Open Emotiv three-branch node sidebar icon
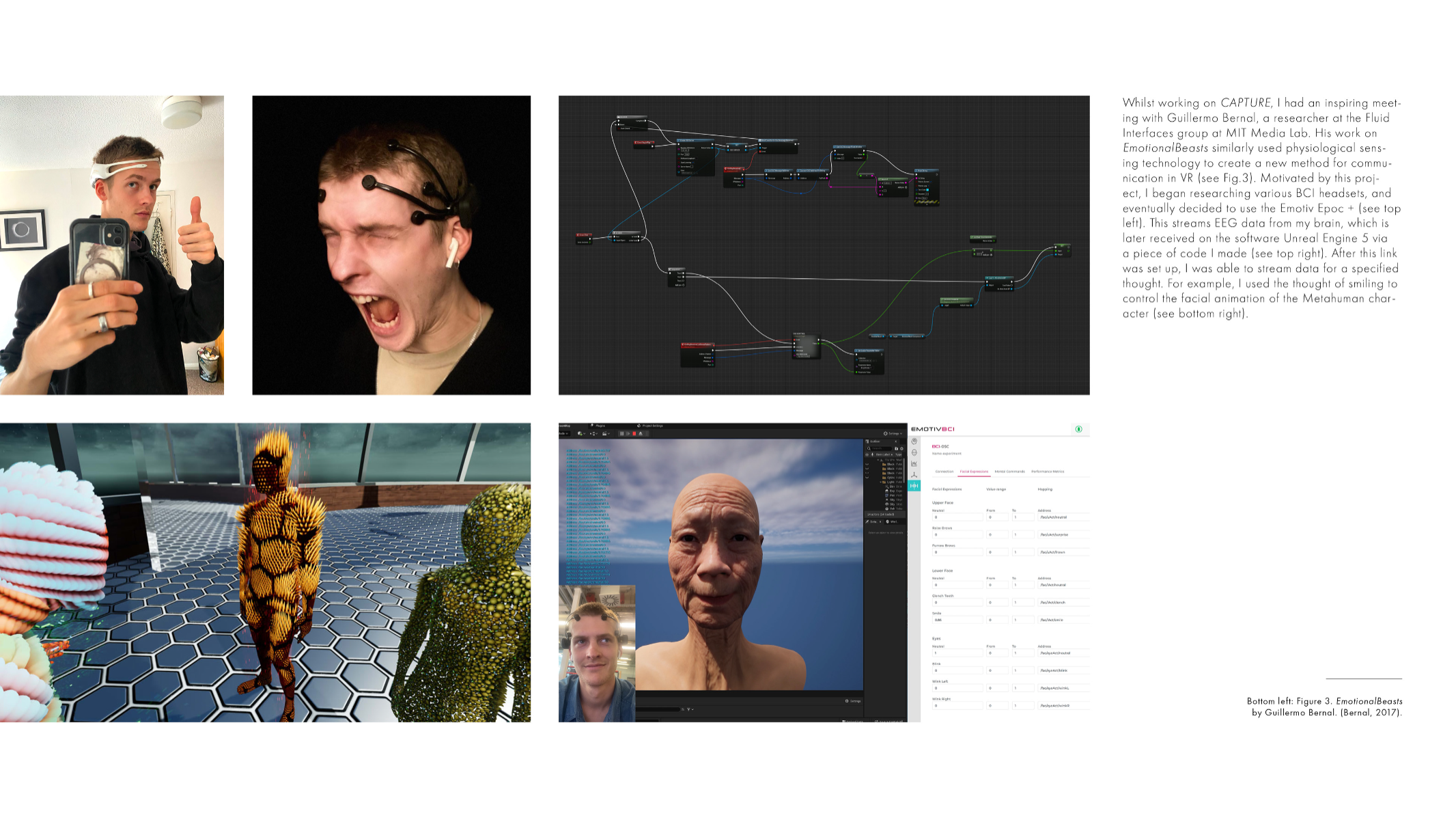The width and height of the screenshot is (1456, 820). click(x=914, y=475)
